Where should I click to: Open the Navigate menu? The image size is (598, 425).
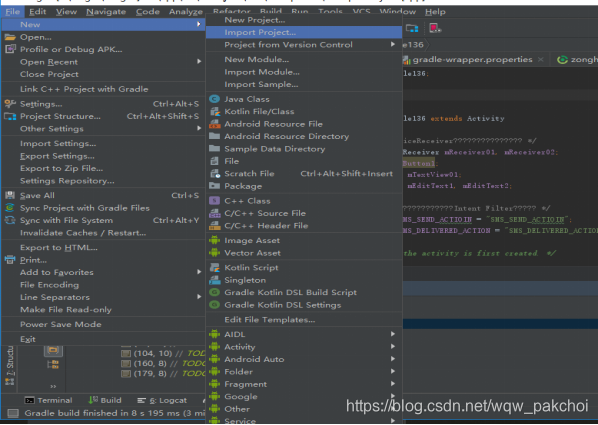(x=106, y=12)
